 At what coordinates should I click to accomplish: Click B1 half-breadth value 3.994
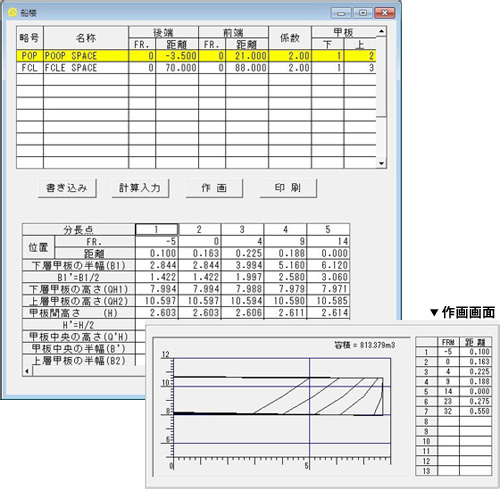coord(242,265)
